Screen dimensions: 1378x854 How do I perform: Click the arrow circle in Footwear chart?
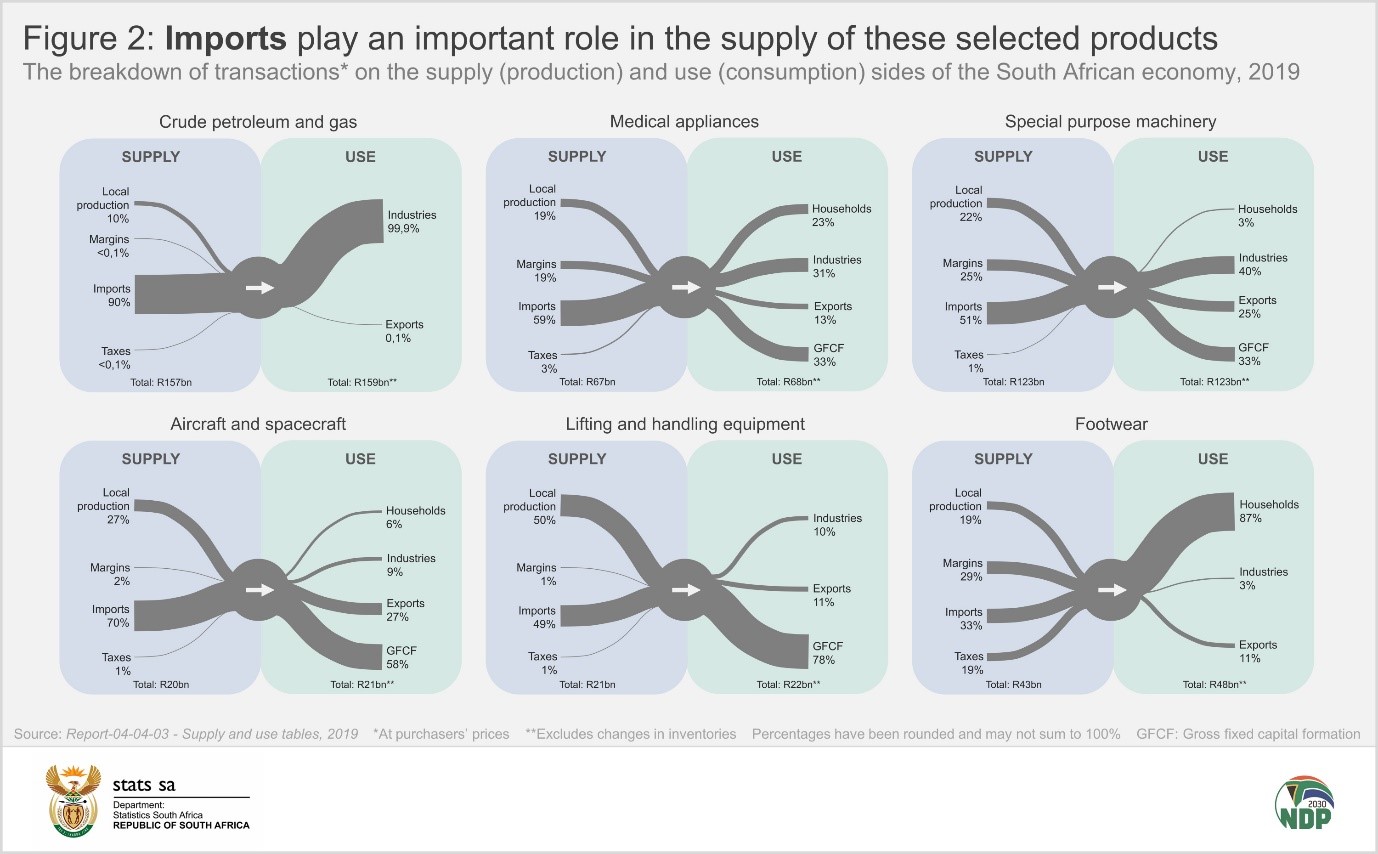pyautogui.click(x=1111, y=590)
